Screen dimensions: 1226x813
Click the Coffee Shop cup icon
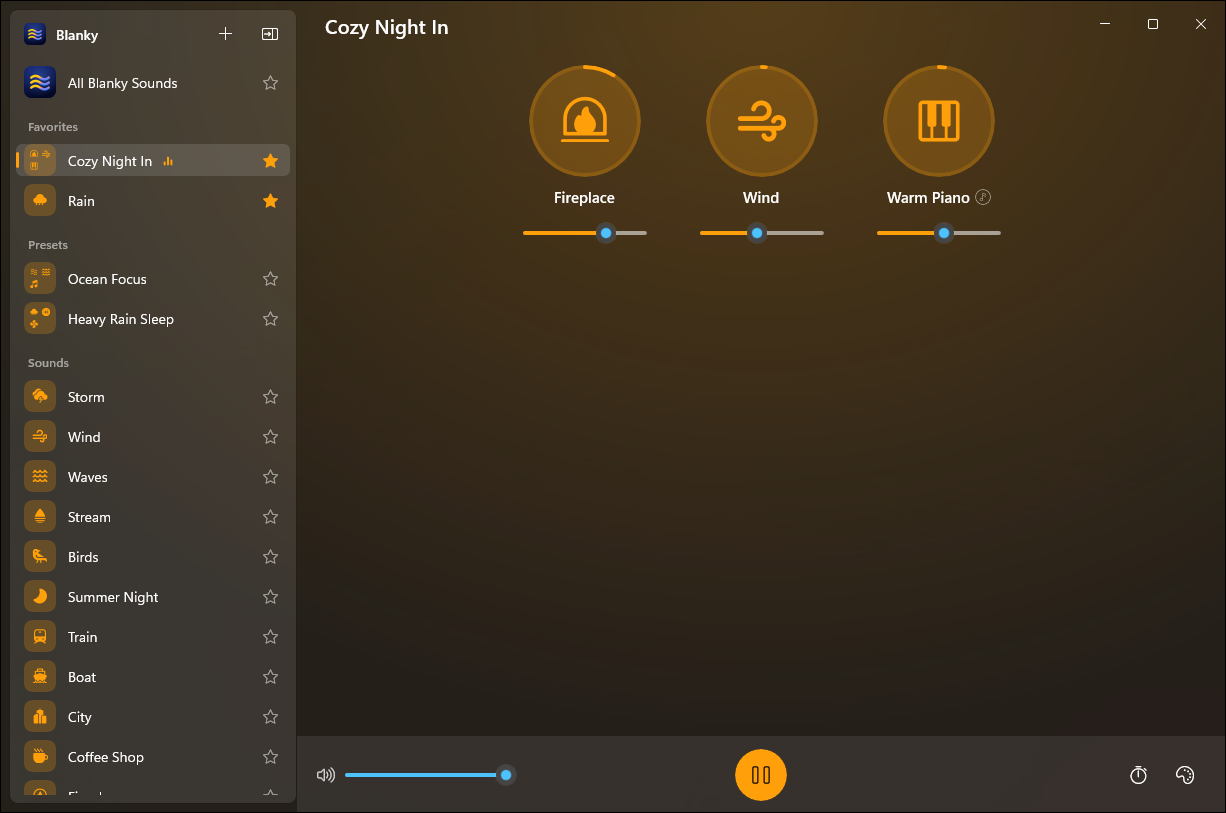[40, 757]
